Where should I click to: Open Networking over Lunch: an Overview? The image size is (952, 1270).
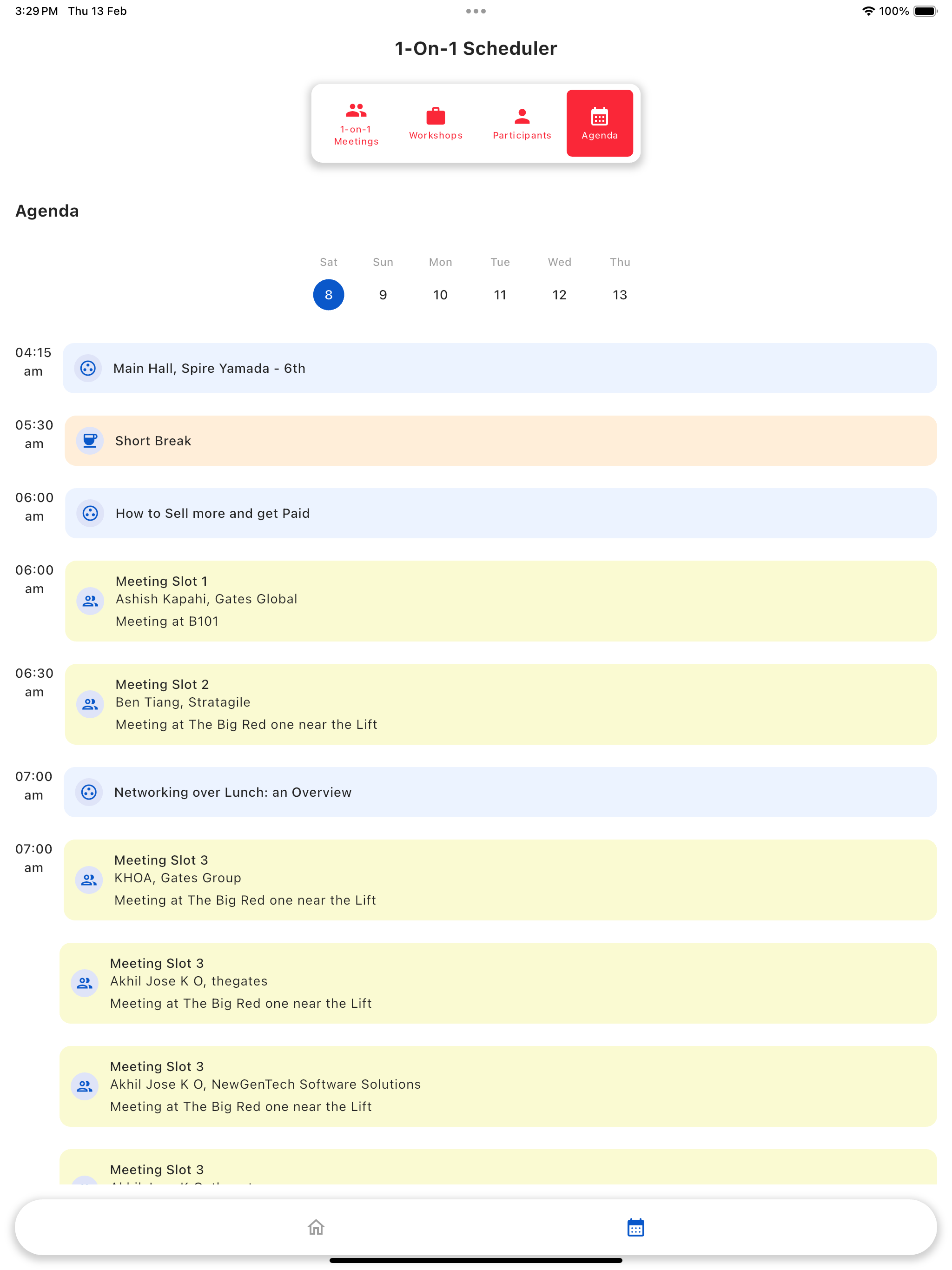(500, 792)
